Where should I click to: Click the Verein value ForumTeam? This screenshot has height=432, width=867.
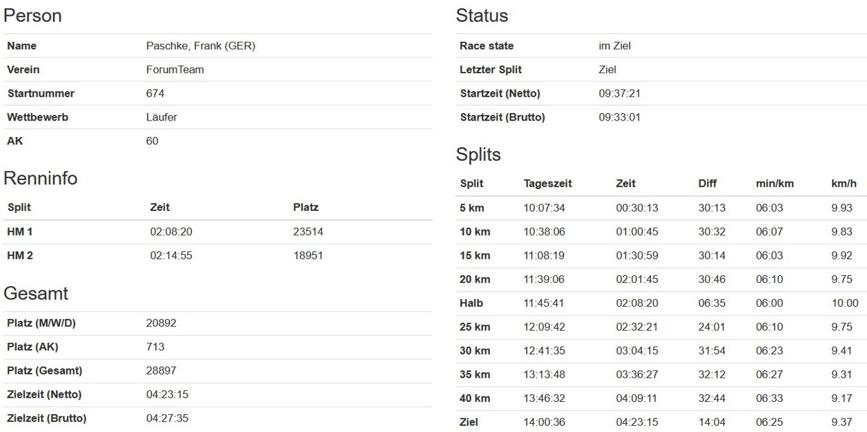[x=175, y=70]
